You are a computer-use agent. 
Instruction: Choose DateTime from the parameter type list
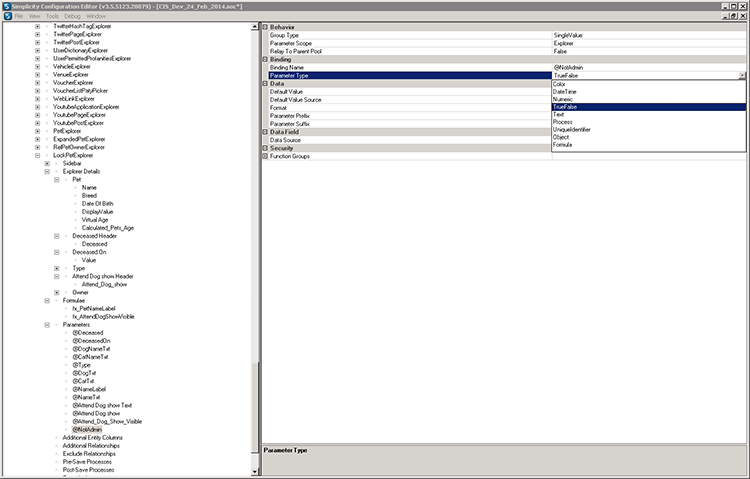pyautogui.click(x=565, y=92)
